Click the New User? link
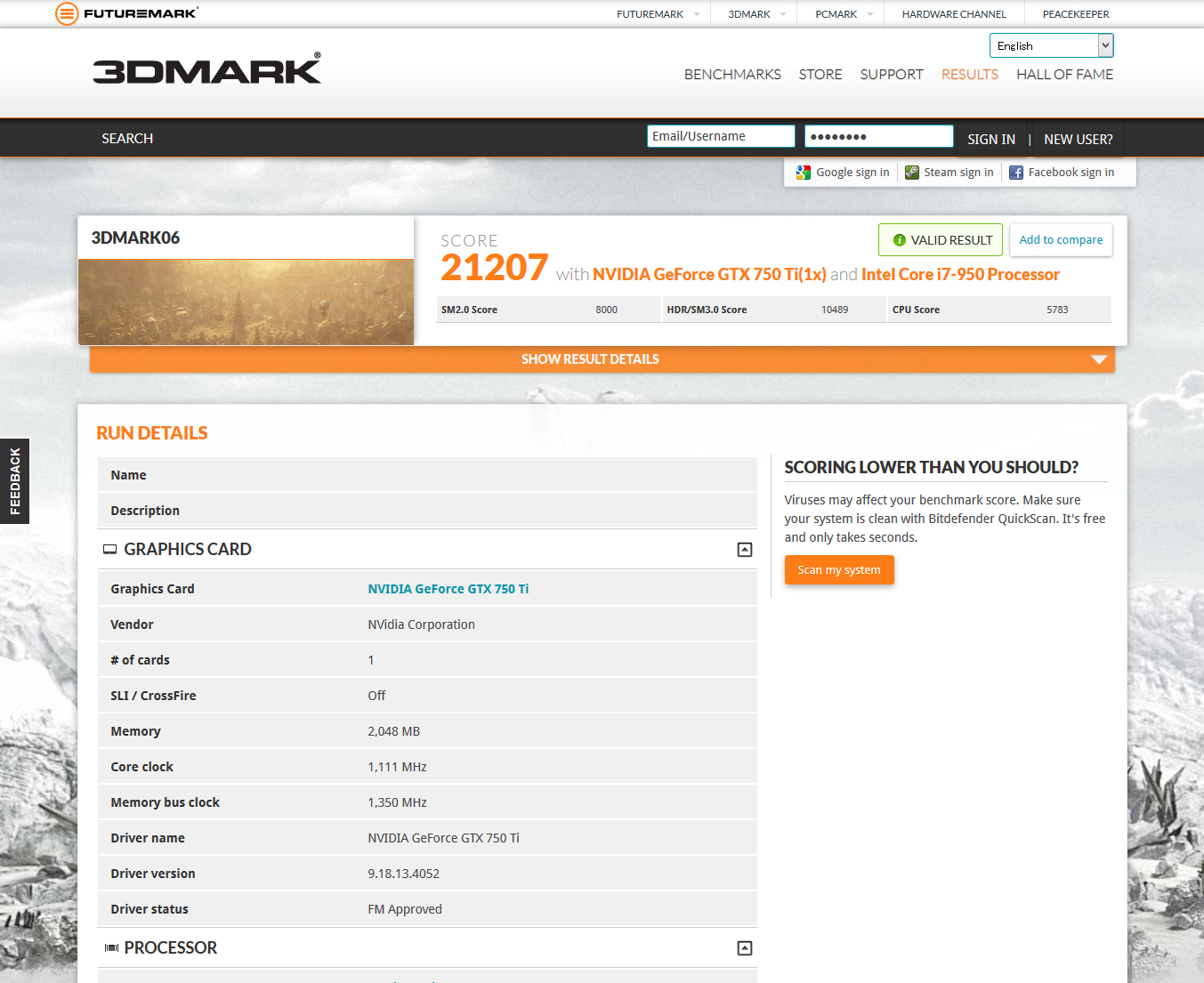 [x=1079, y=140]
